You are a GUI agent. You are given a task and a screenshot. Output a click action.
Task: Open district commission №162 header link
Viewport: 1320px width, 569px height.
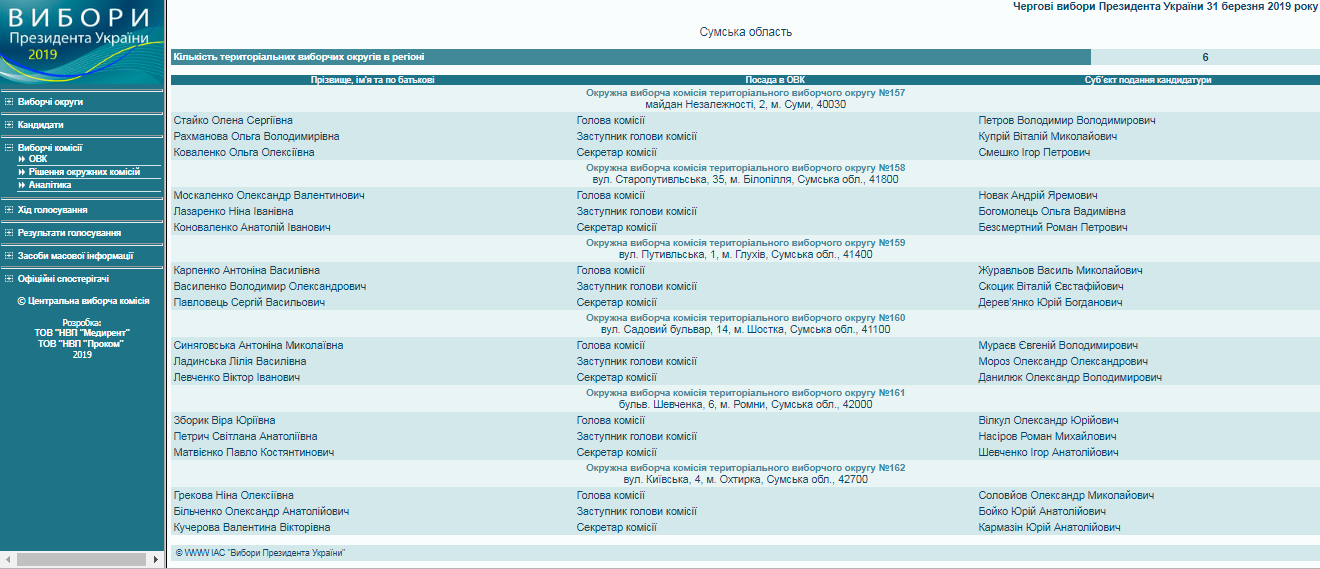tap(745, 468)
